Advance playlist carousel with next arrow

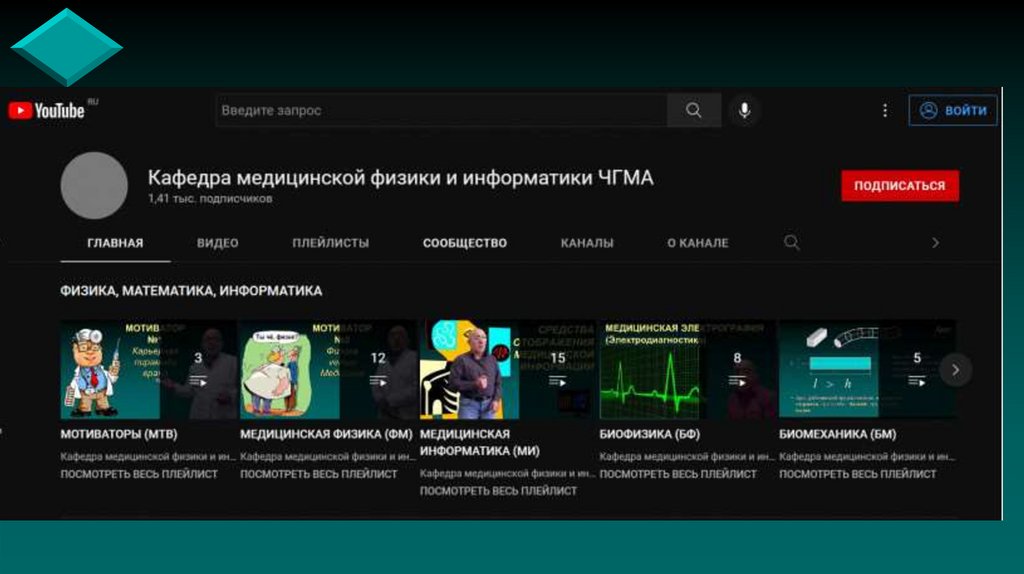click(955, 370)
